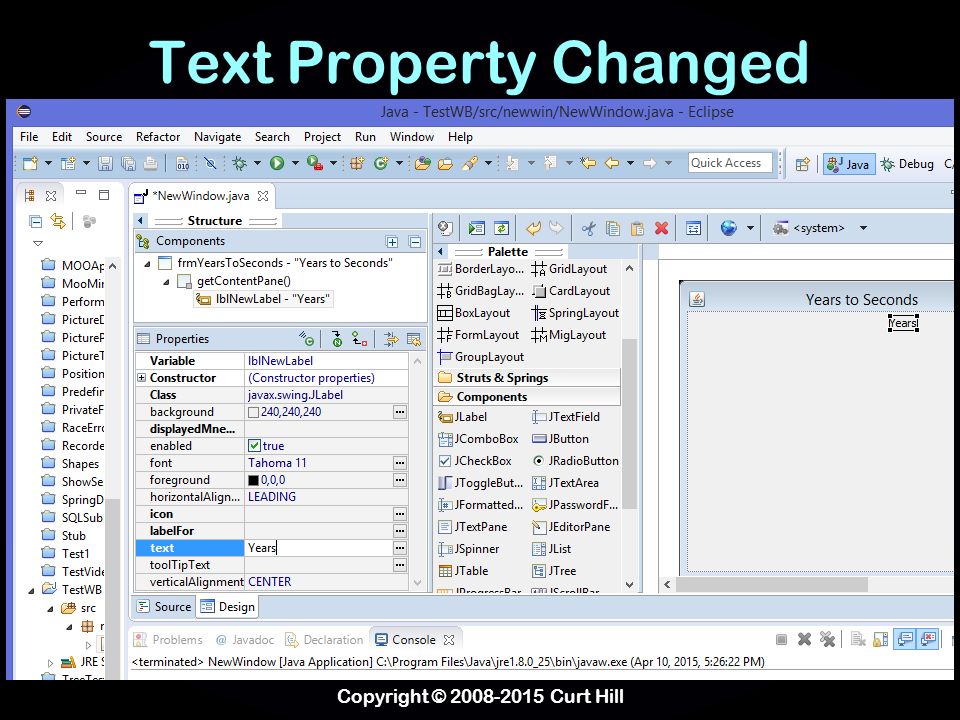Select JTextArea component in the Palette

565,483
